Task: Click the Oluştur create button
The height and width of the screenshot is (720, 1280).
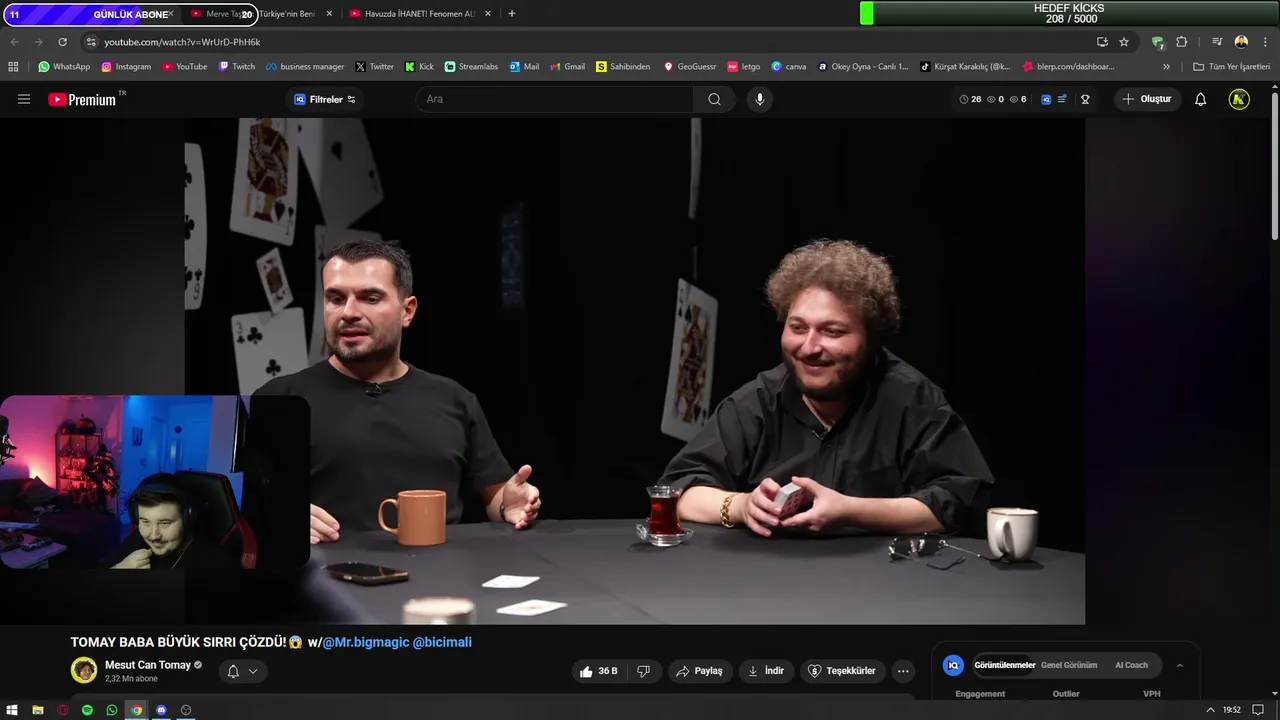Action: 1147,99
